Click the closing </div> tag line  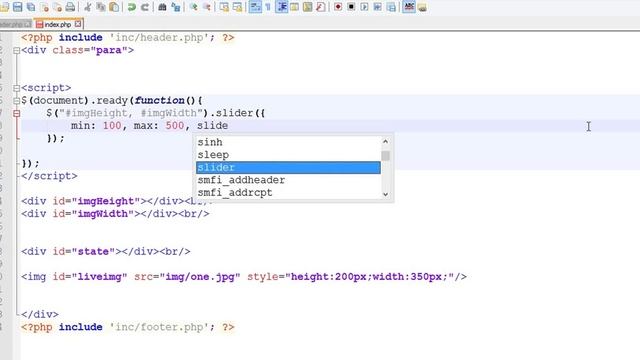[x=40, y=314]
